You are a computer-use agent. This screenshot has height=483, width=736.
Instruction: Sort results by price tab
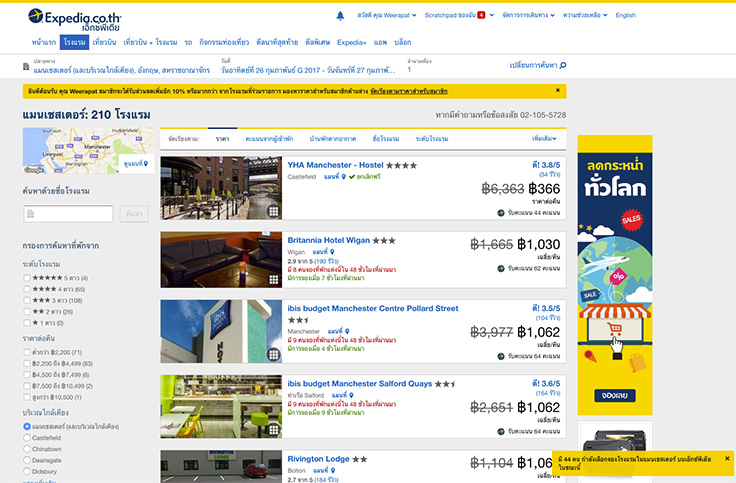[222, 138]
